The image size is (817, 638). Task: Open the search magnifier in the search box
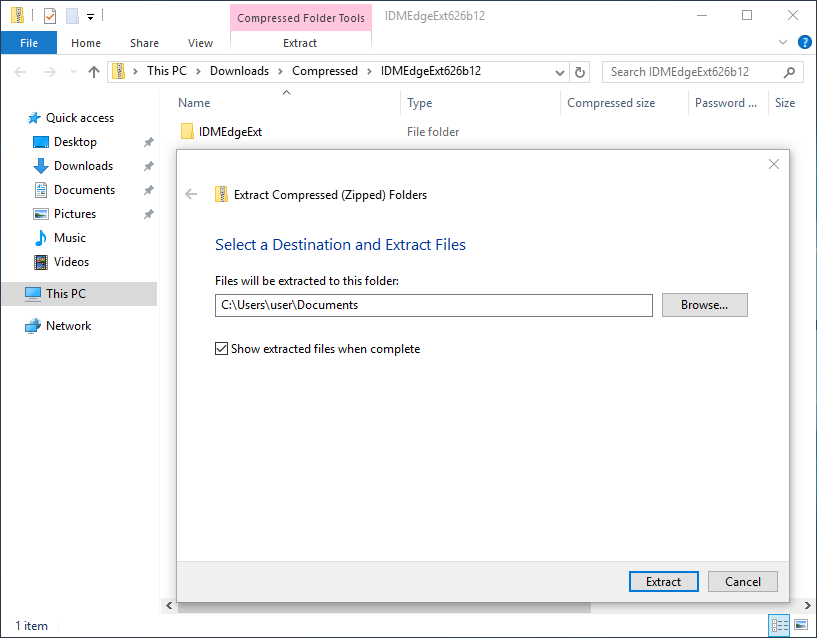[x=789, y=71]
